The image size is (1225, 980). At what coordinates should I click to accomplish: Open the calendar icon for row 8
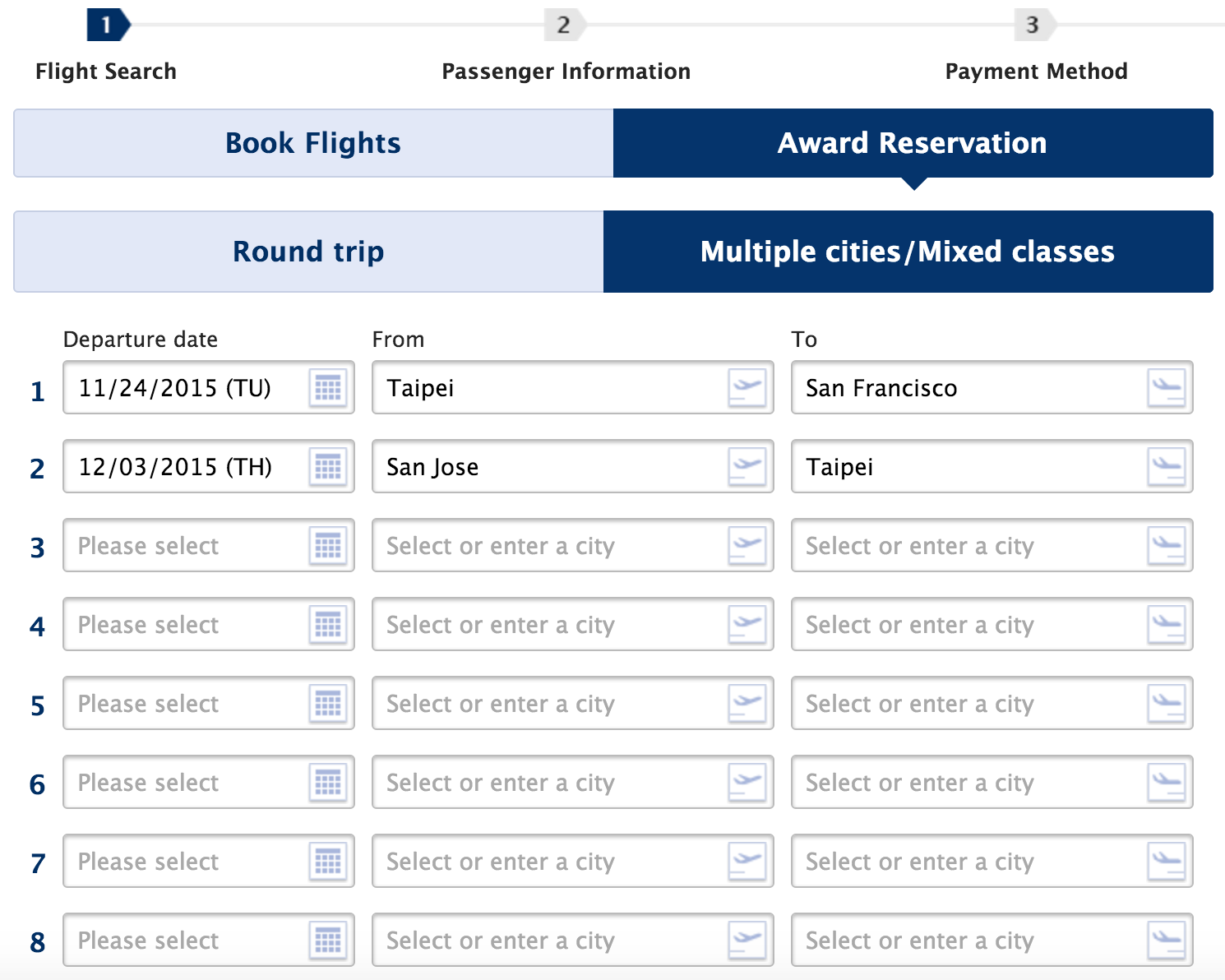coord(328,940)
